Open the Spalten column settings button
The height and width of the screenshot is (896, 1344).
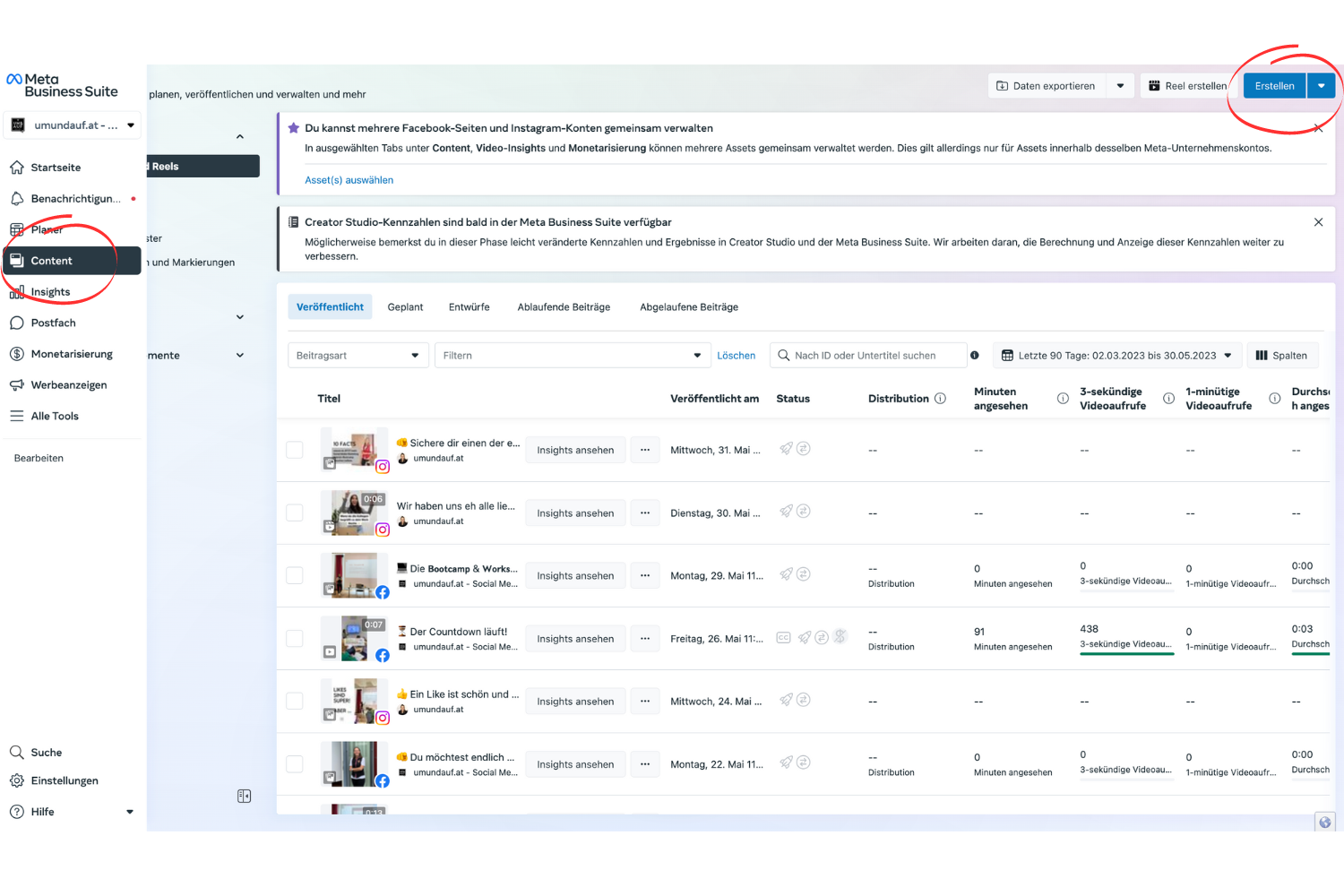click(x=1281, y=356)
